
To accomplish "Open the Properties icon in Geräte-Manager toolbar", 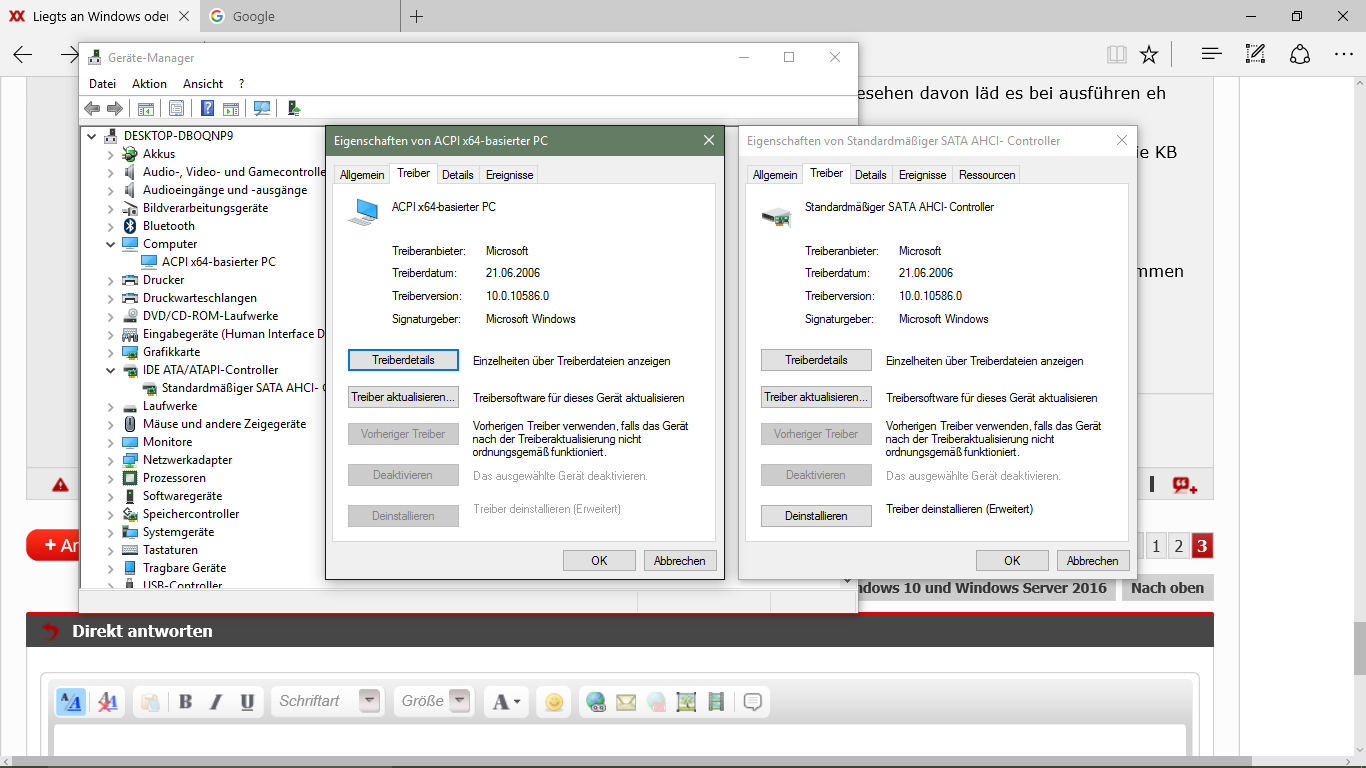I will point(176,108).
